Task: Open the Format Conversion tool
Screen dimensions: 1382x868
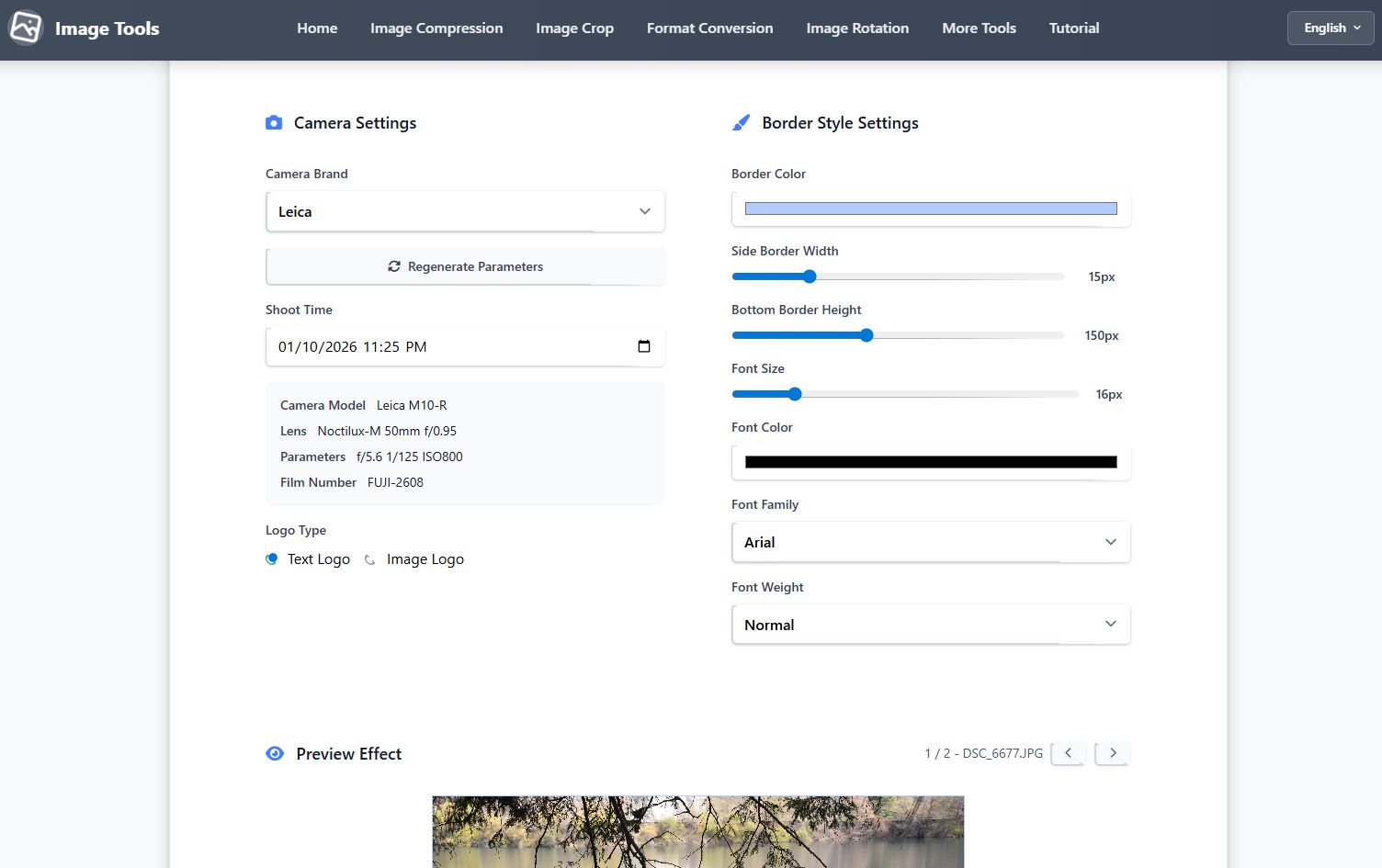Action: click(x=710, y=28)
